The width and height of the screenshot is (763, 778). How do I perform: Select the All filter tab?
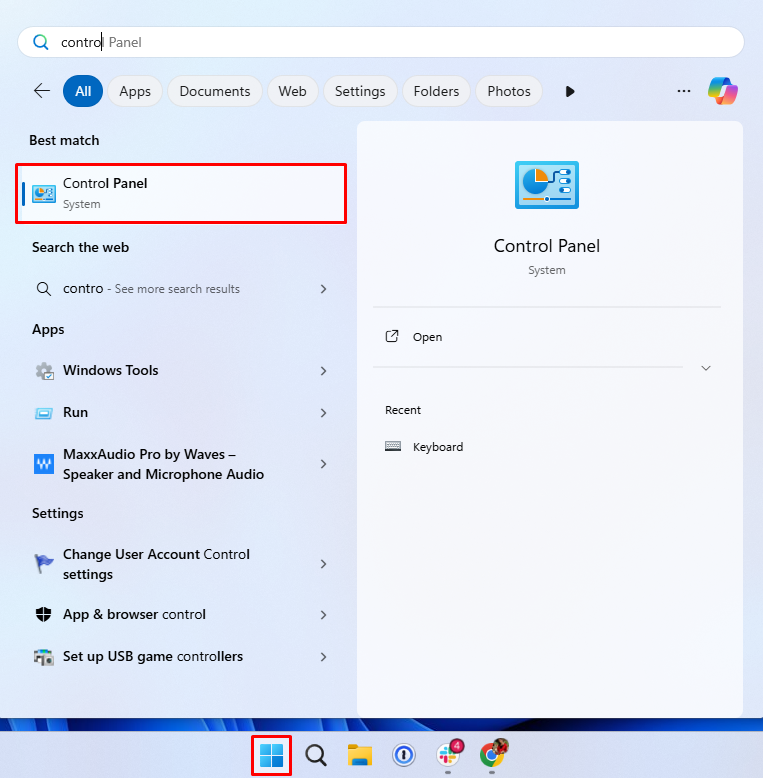coord(83,91)
